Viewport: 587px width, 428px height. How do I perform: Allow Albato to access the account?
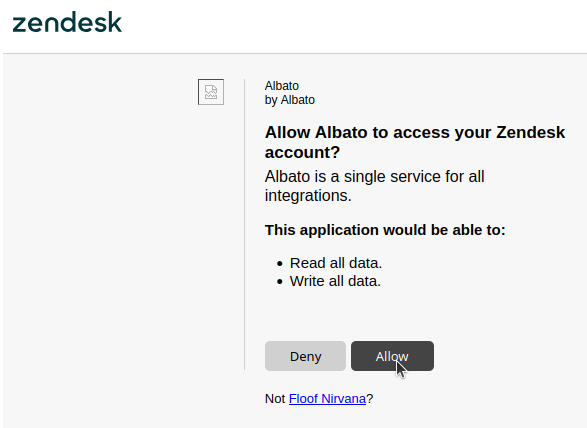coord(392,356)
